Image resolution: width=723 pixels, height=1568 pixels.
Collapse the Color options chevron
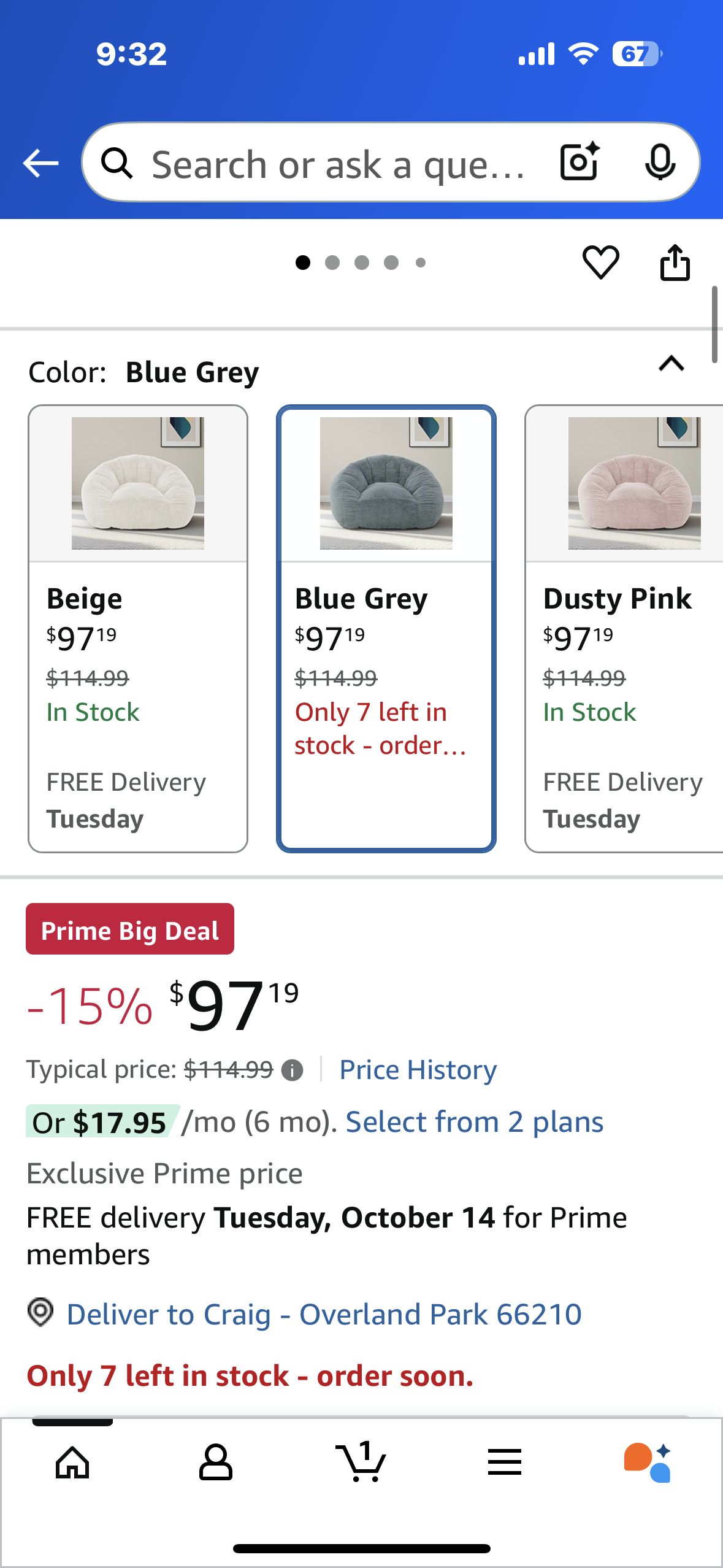click(671, 364)
